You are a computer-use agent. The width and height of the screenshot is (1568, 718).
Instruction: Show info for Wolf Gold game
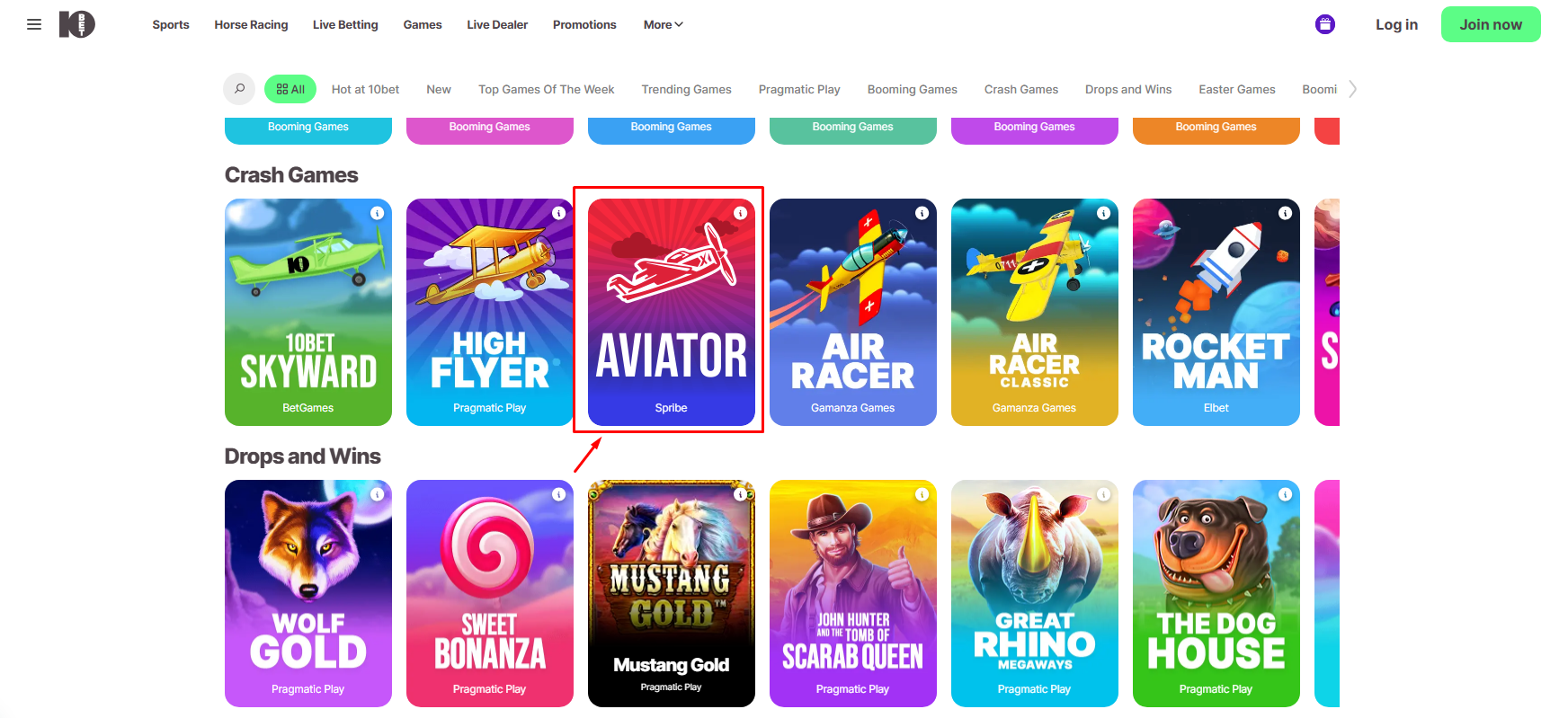click(378, 494)
